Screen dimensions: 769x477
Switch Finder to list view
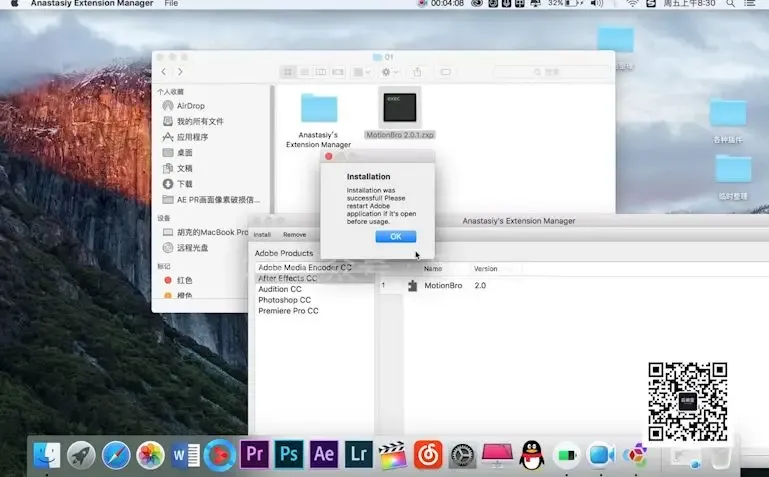[x=305, y=72]
